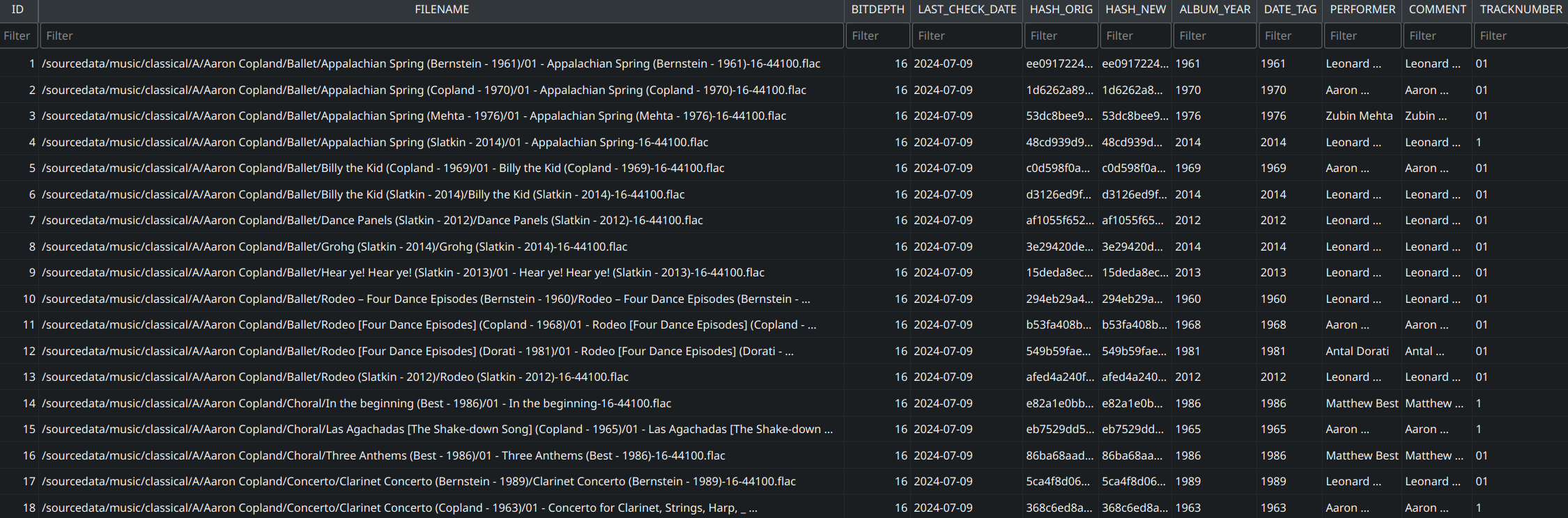Focus the FILENAME filter field

click(x=441, y=36)
